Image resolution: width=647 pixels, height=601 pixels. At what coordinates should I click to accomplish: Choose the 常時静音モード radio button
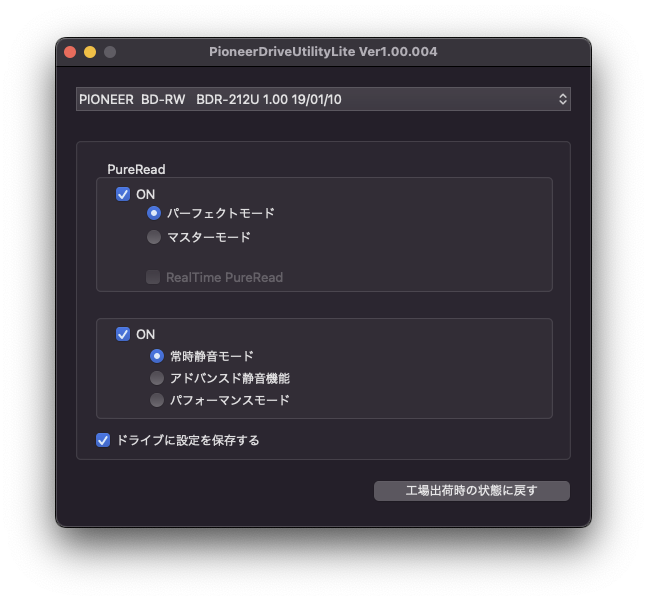click(157, 356)
